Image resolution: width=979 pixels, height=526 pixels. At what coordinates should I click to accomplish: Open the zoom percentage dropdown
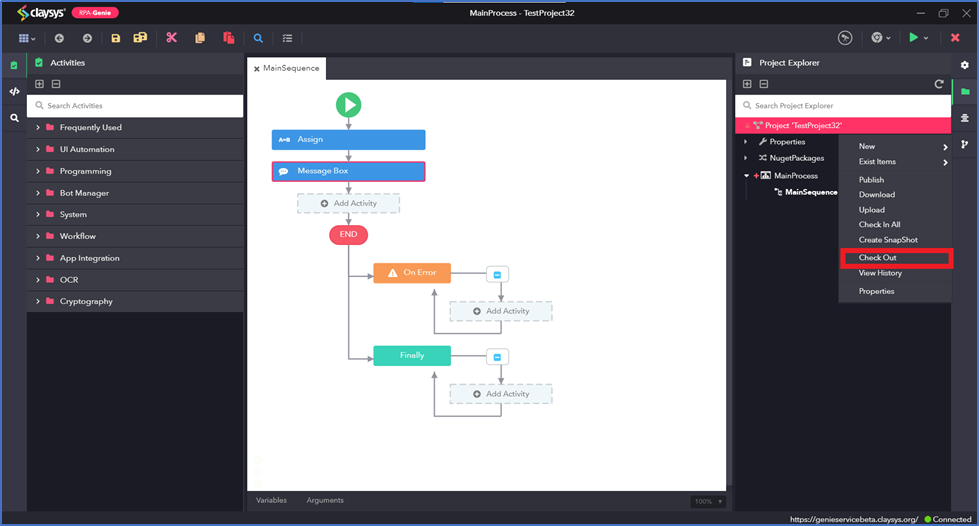click(x=708, y=501)
